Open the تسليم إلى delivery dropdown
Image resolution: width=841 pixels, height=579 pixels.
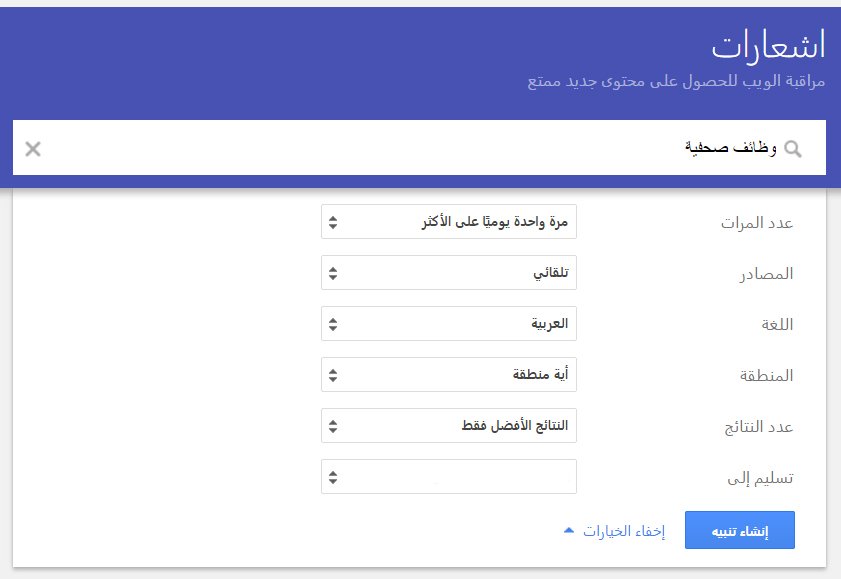[449, 477]
